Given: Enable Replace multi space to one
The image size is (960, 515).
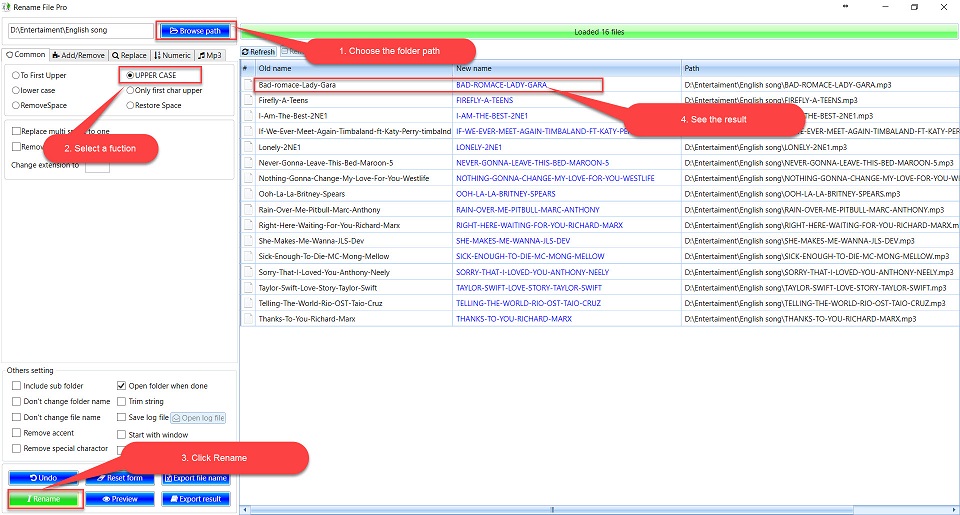Looking at the screenshot, I should pyautogui.click(x=17, y=131).
